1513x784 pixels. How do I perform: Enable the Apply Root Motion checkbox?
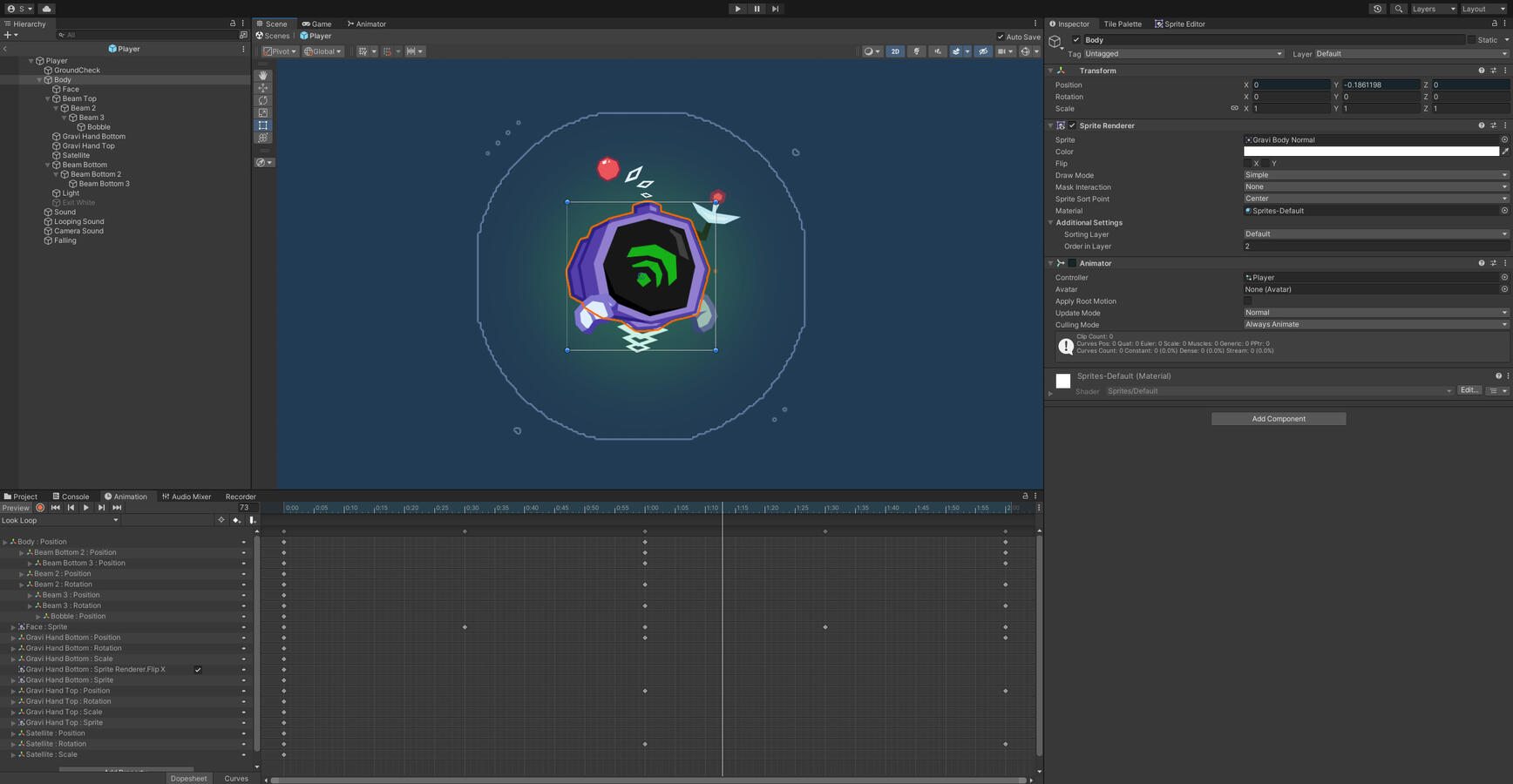coord(1248,301)
